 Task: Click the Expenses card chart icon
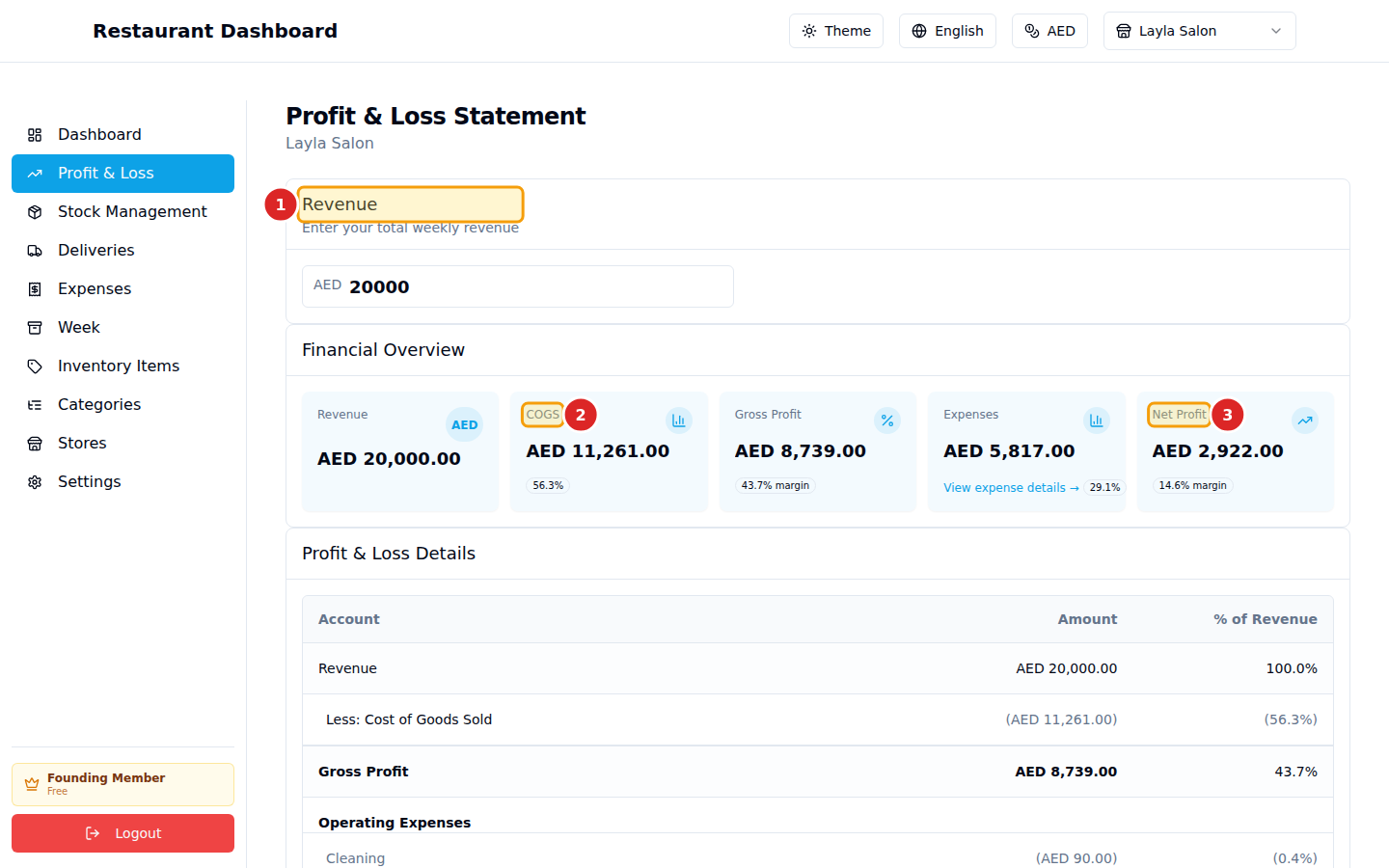coord(1096,420)
